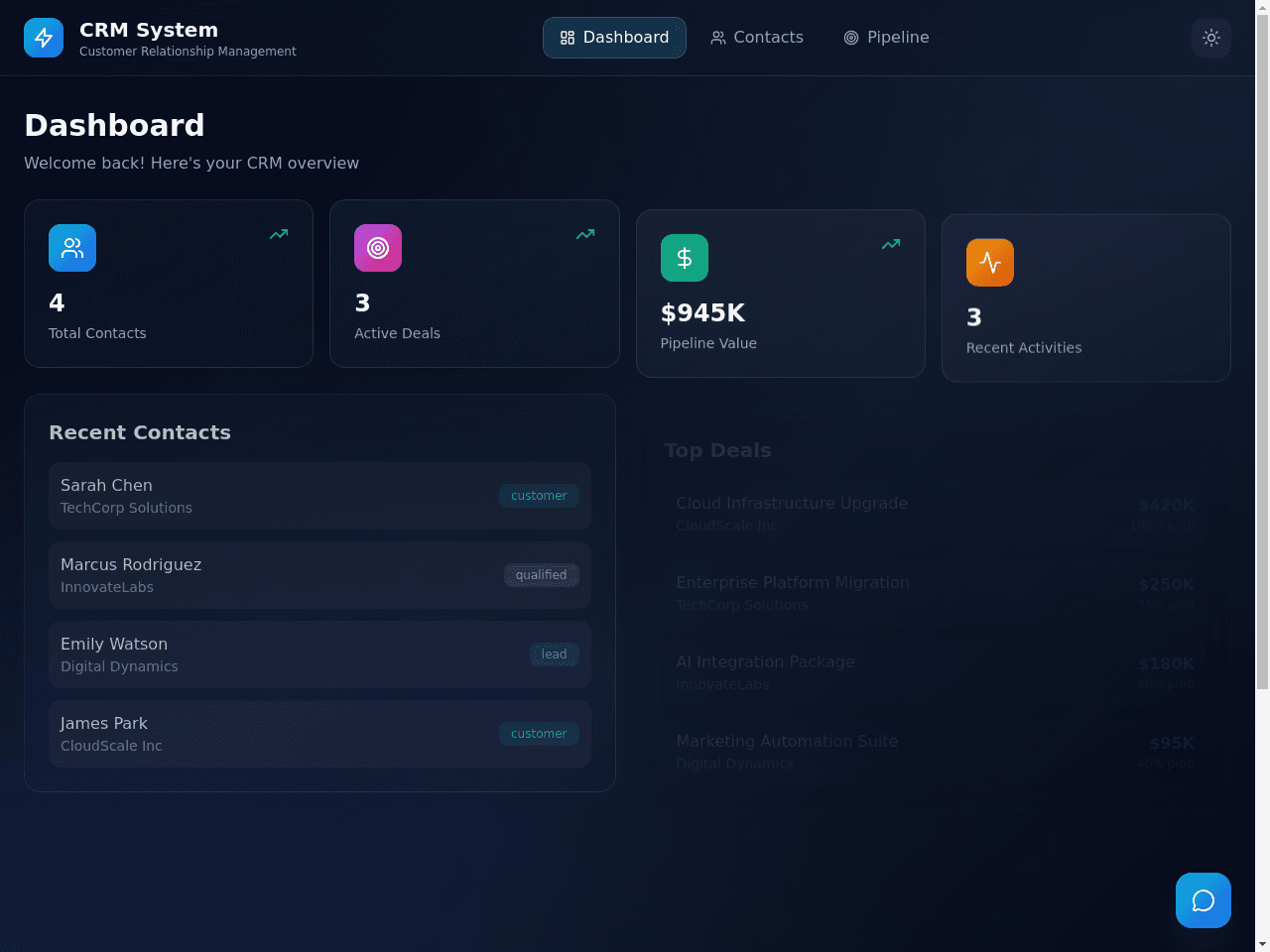Select the James Park contact row
Image resolution: width=1270 pixels, height=952 pixels.
point(319,734)
